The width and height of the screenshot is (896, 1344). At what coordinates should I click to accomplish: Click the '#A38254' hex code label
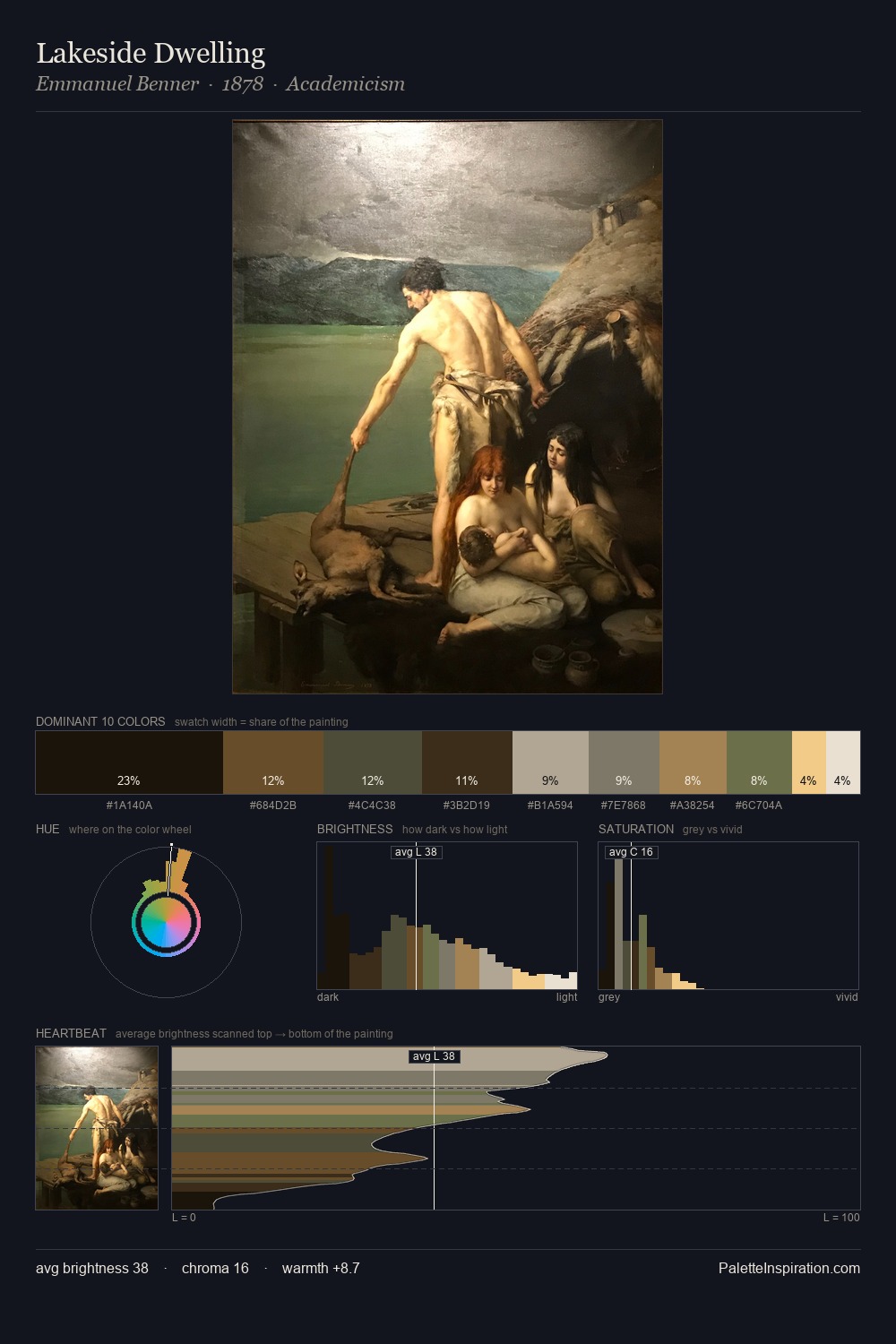[x=693, y=806]
